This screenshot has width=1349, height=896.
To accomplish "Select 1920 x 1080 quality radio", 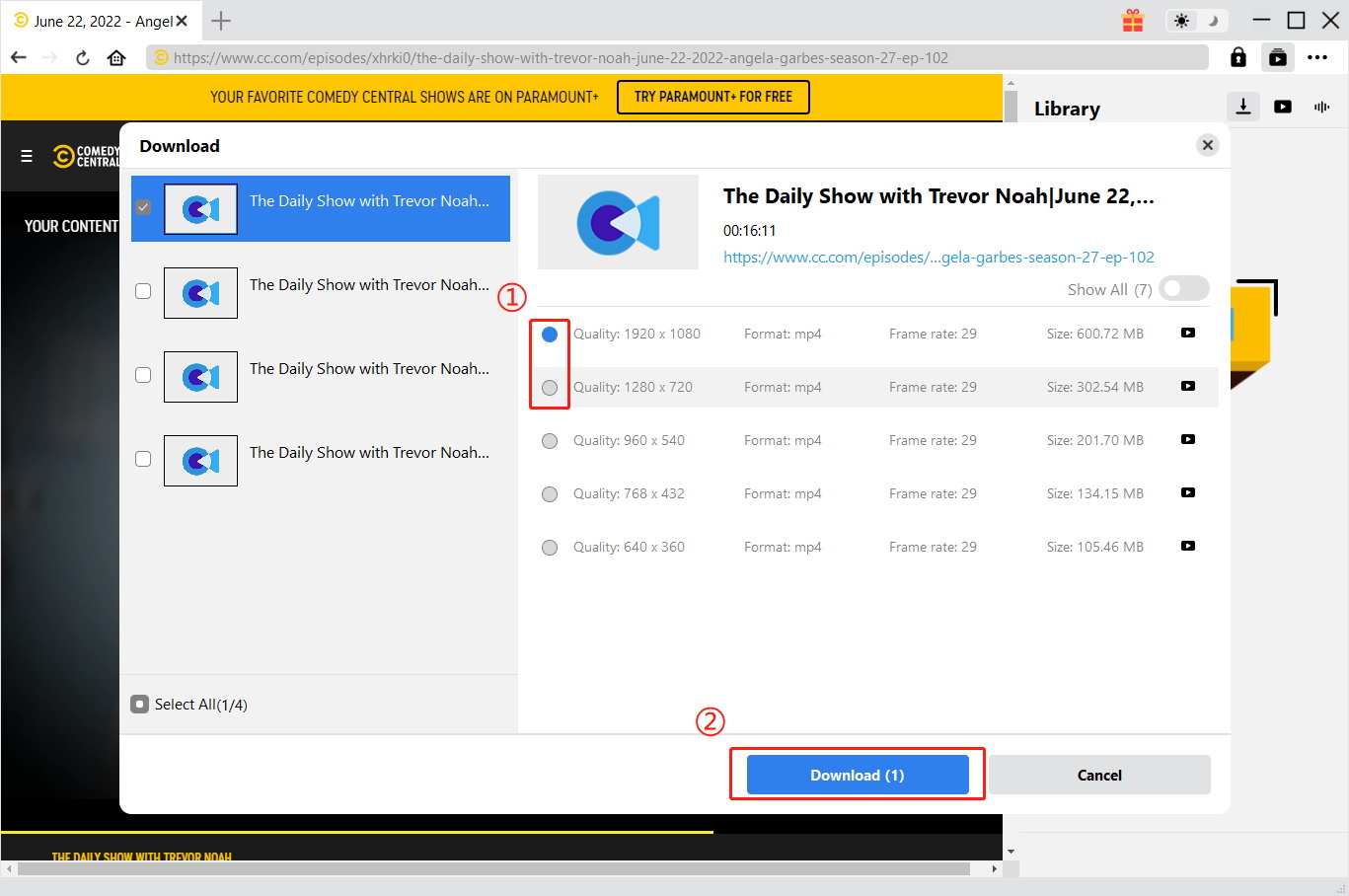I will click(550, 335).
